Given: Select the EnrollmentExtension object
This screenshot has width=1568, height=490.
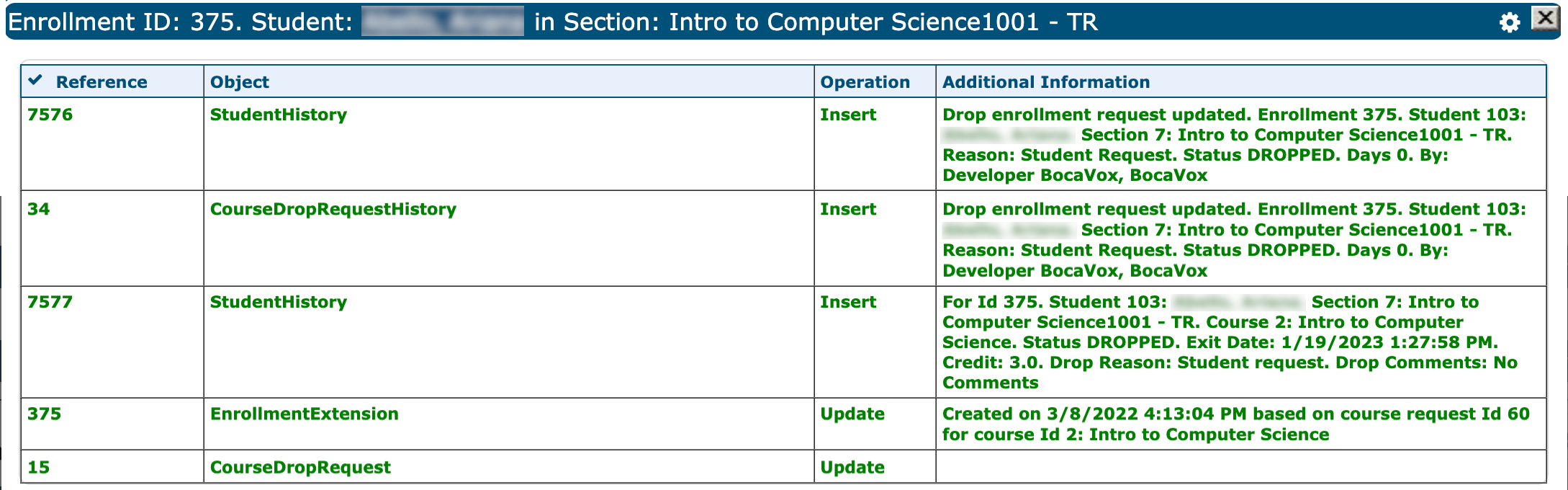Looking at the screenshot, I should 304,414.
